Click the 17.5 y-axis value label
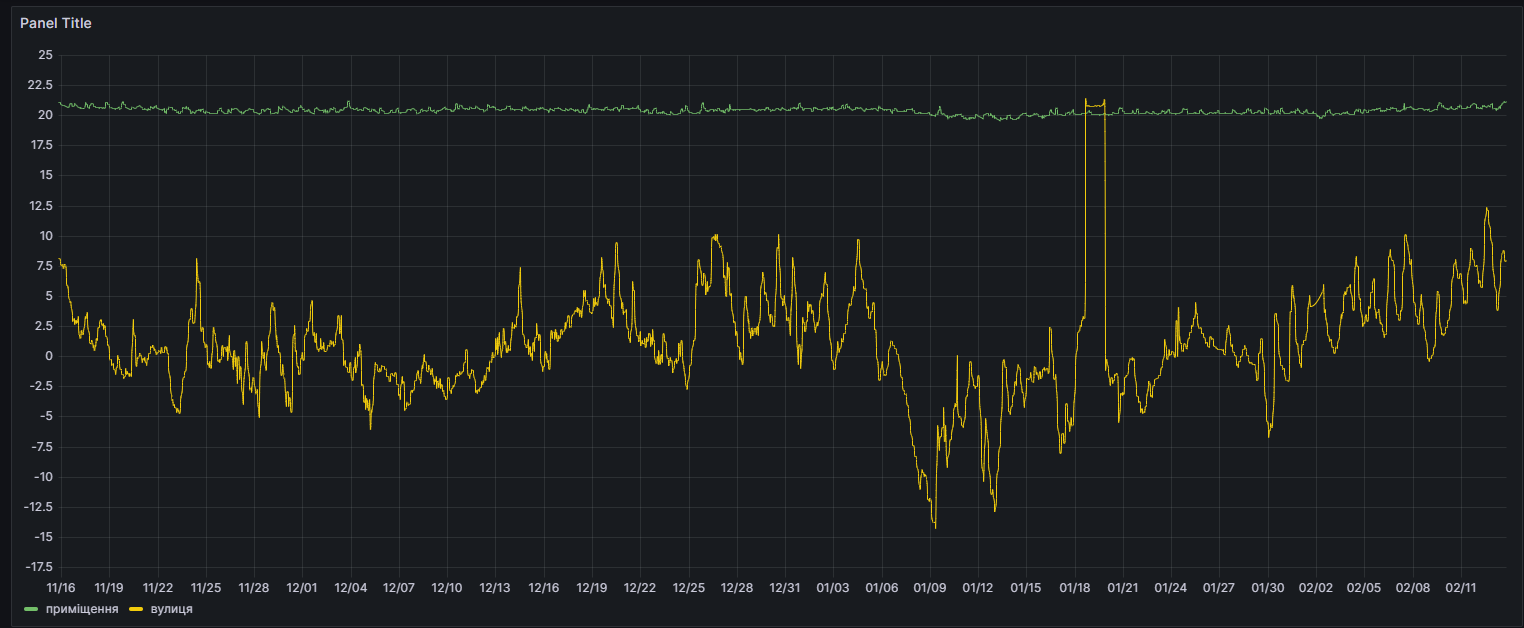The width and height of the screenshot is (1524, 628). [39, 145]
